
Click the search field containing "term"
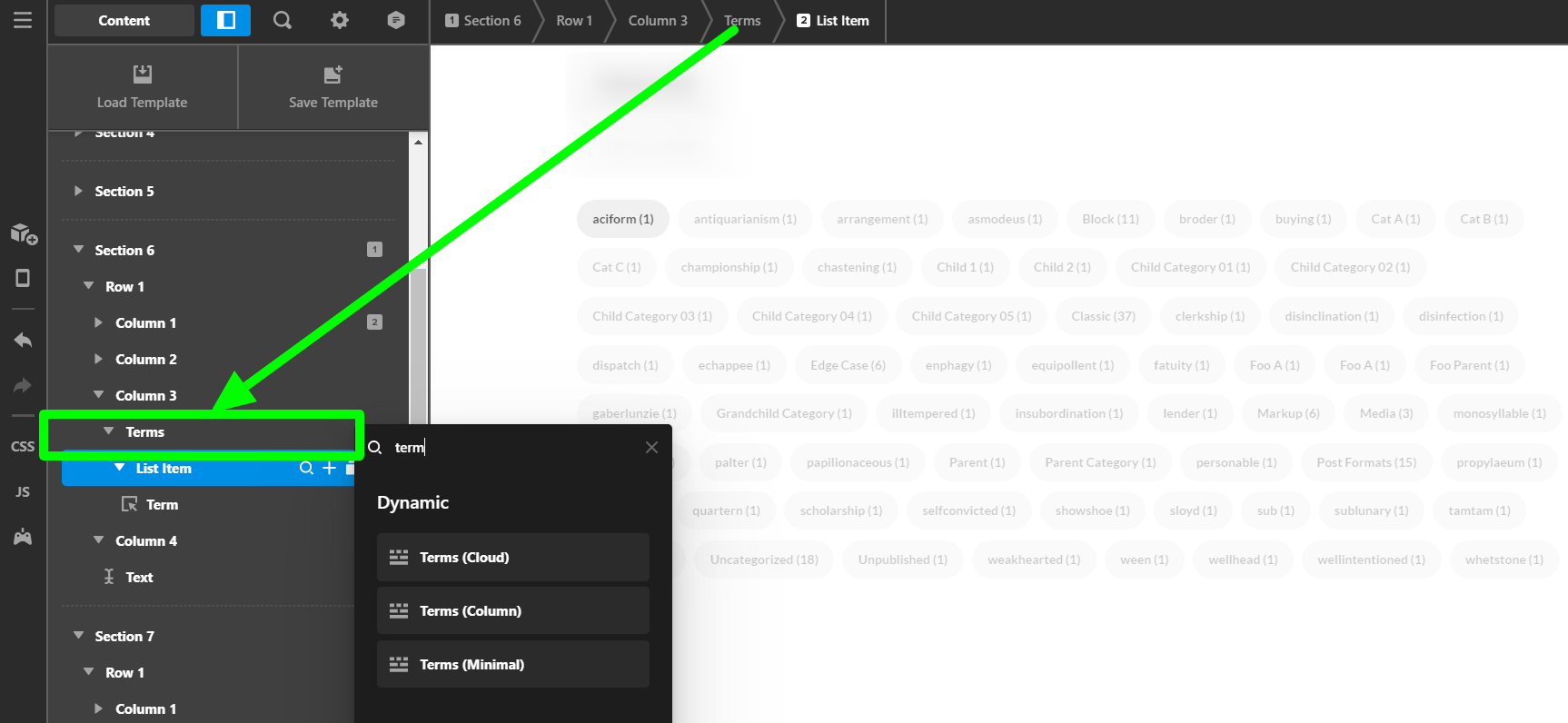509,447
